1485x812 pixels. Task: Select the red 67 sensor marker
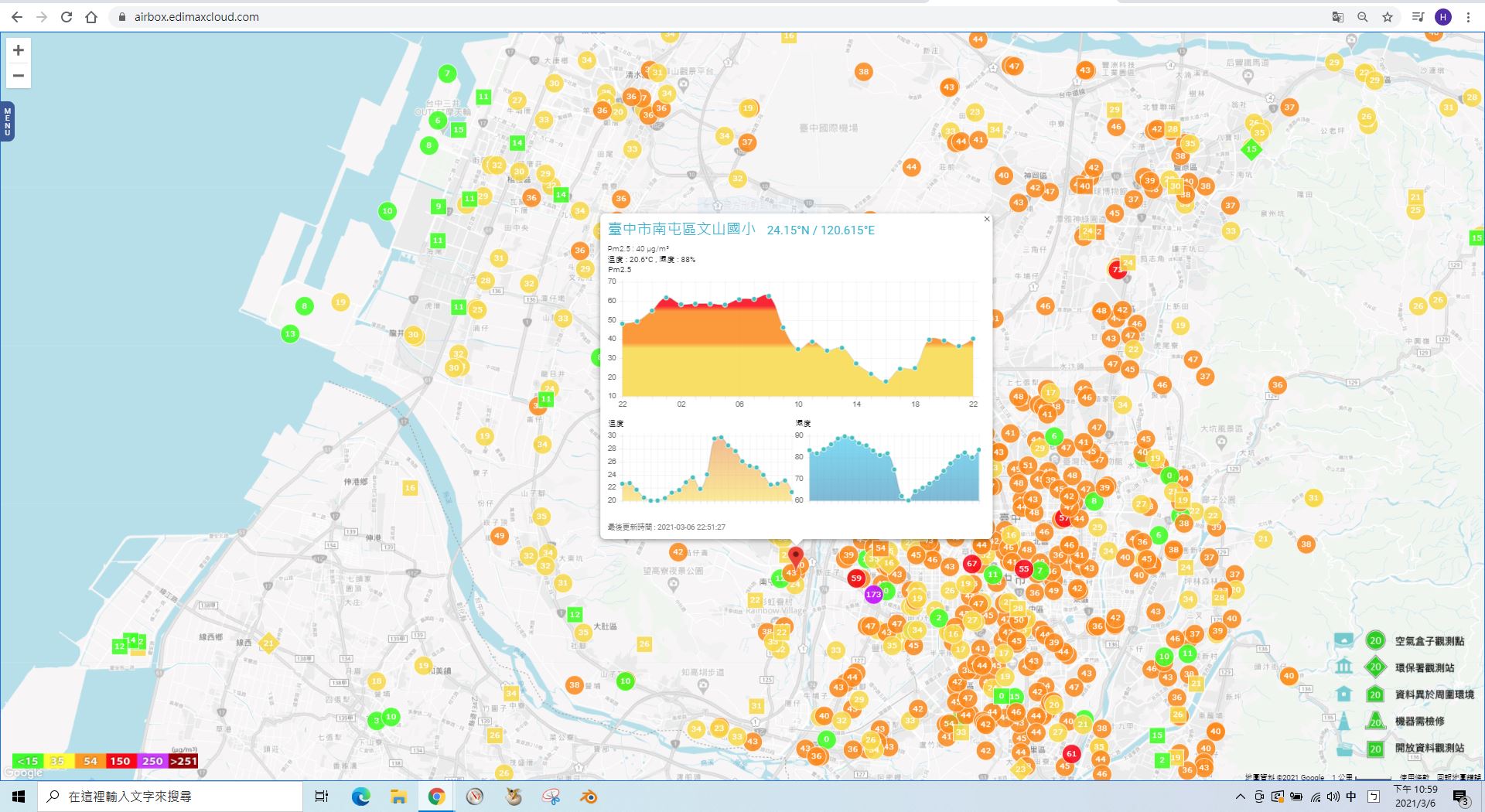(971, 564)
